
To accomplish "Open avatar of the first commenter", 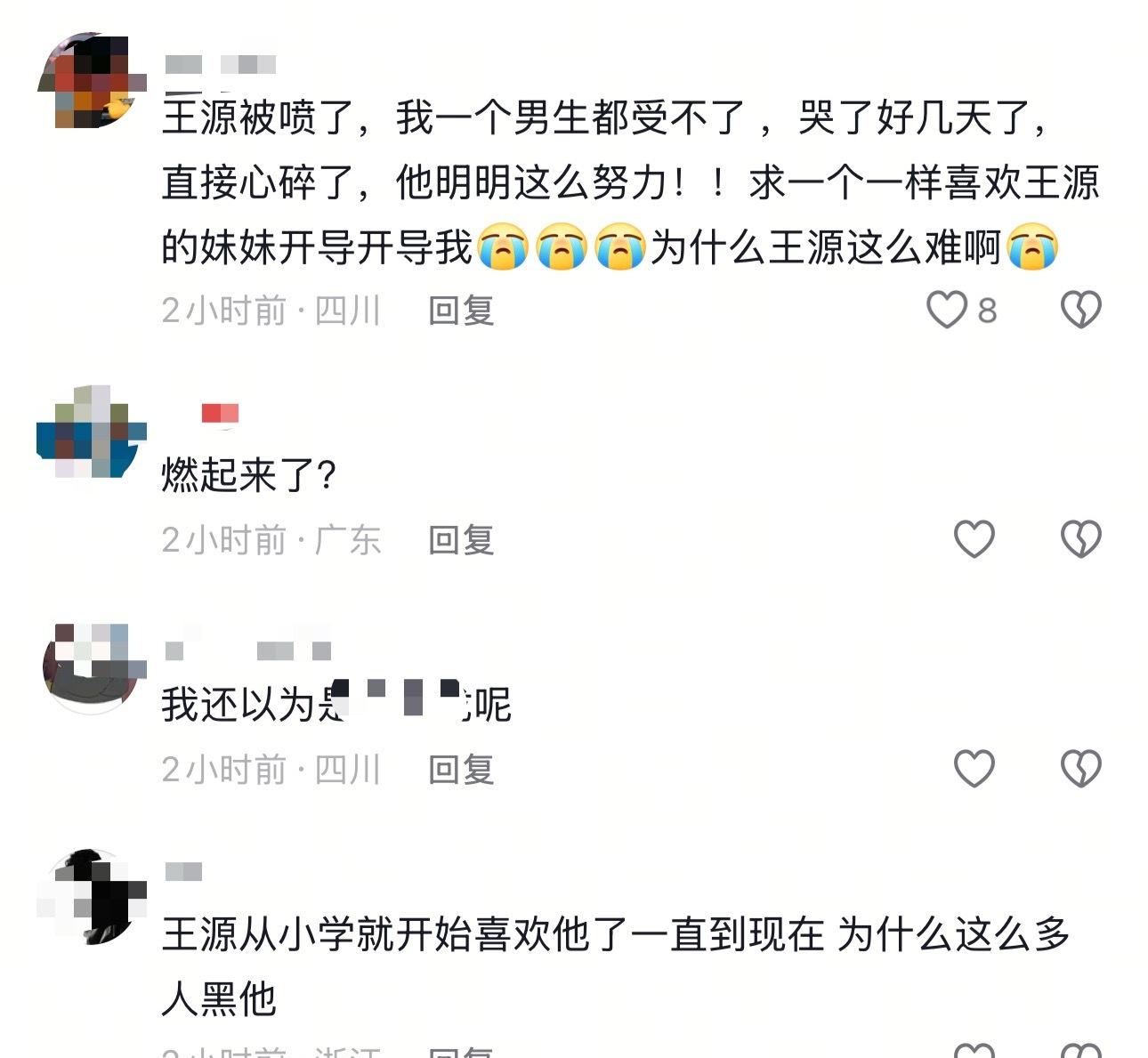I will coord(91,81).
